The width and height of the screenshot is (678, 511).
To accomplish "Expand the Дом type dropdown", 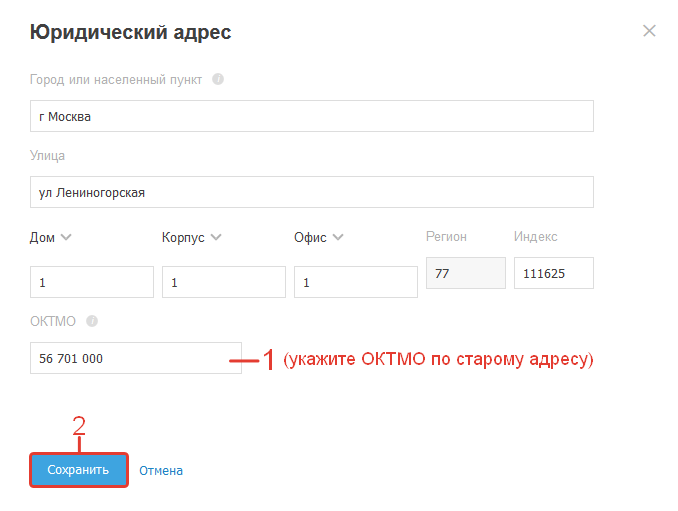I will tap(51, 237).
